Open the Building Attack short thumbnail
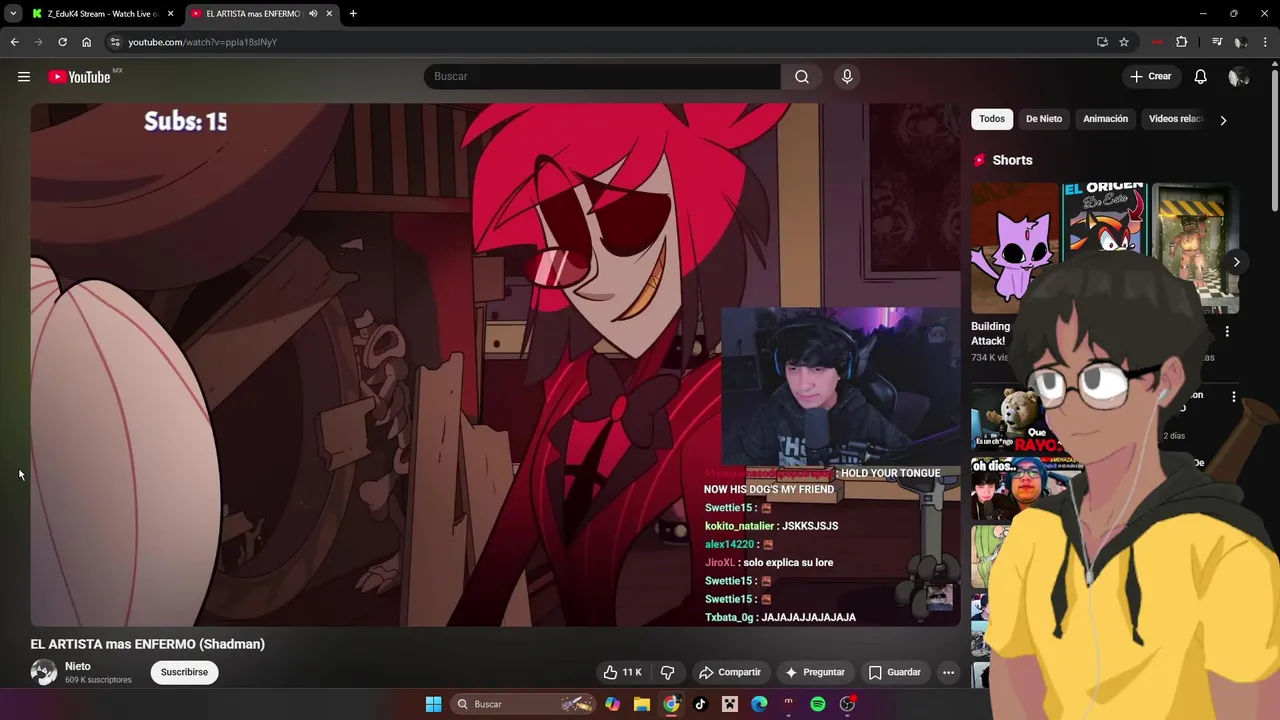The width and height of the screenshot is (1280, 720). [x=1014, y=248]
